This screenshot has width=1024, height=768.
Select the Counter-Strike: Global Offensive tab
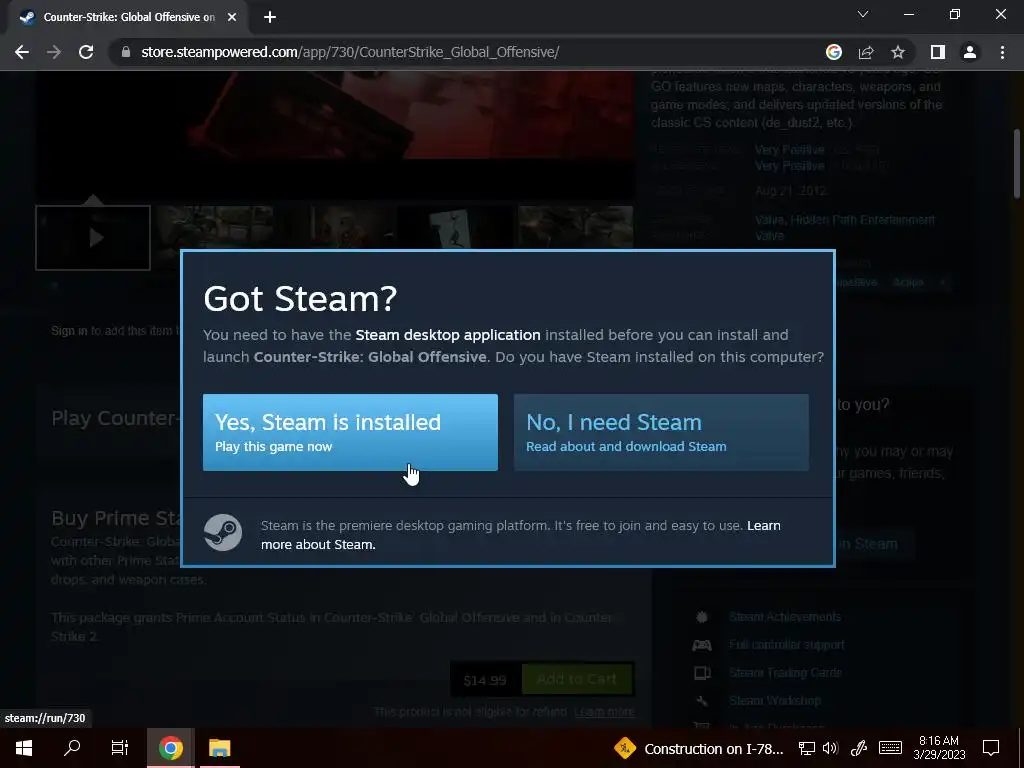tap(129, 17)
